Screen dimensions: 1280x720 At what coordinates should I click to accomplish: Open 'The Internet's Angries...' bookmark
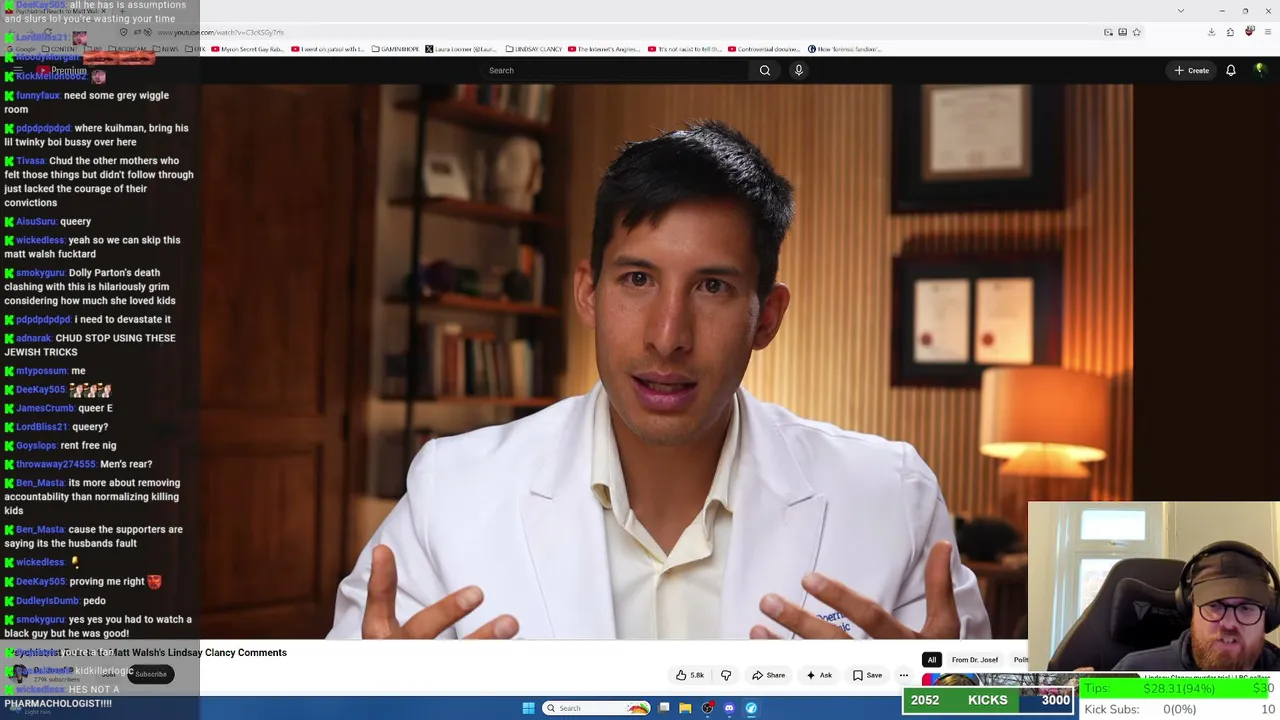tap(604, 49)
